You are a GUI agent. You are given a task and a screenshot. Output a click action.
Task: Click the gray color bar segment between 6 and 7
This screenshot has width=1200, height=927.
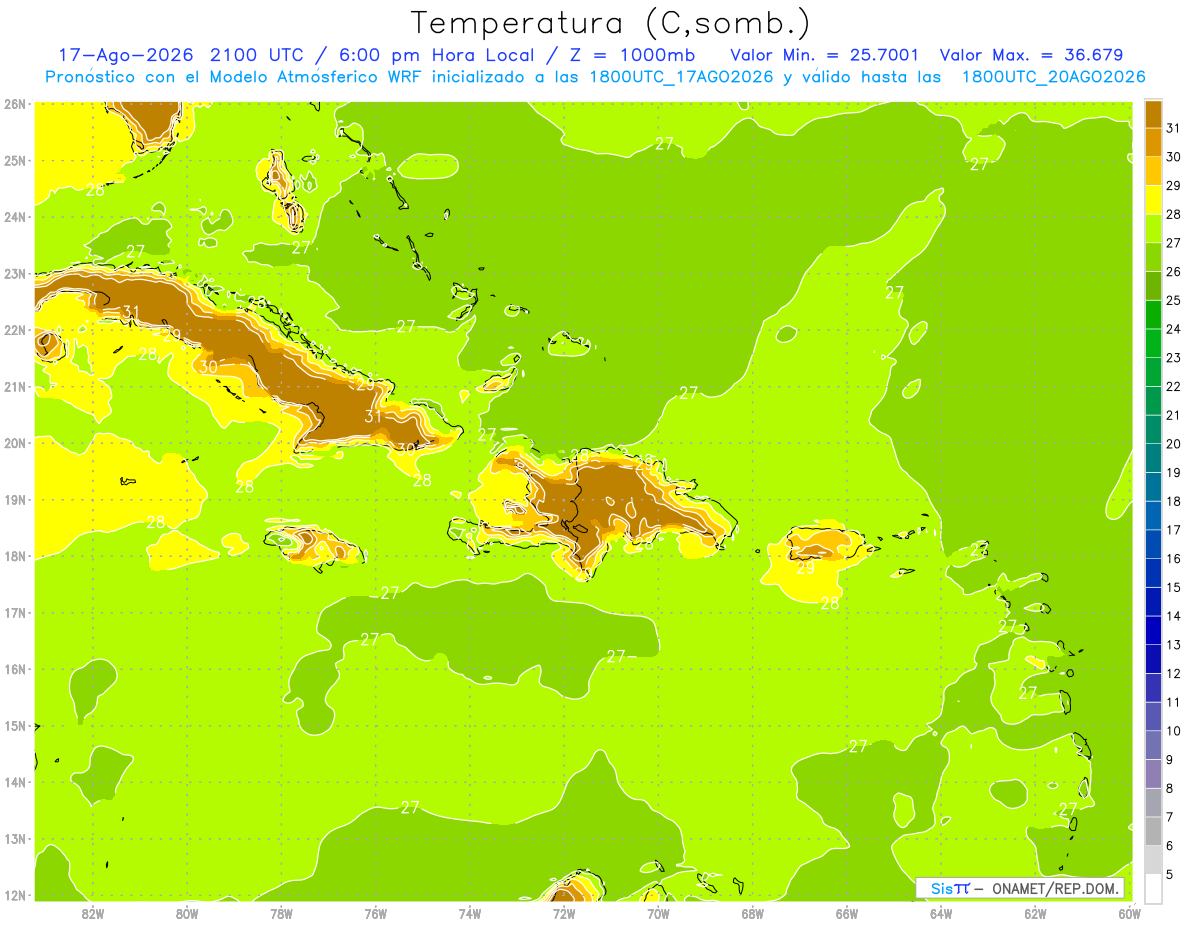[1153, 831]
